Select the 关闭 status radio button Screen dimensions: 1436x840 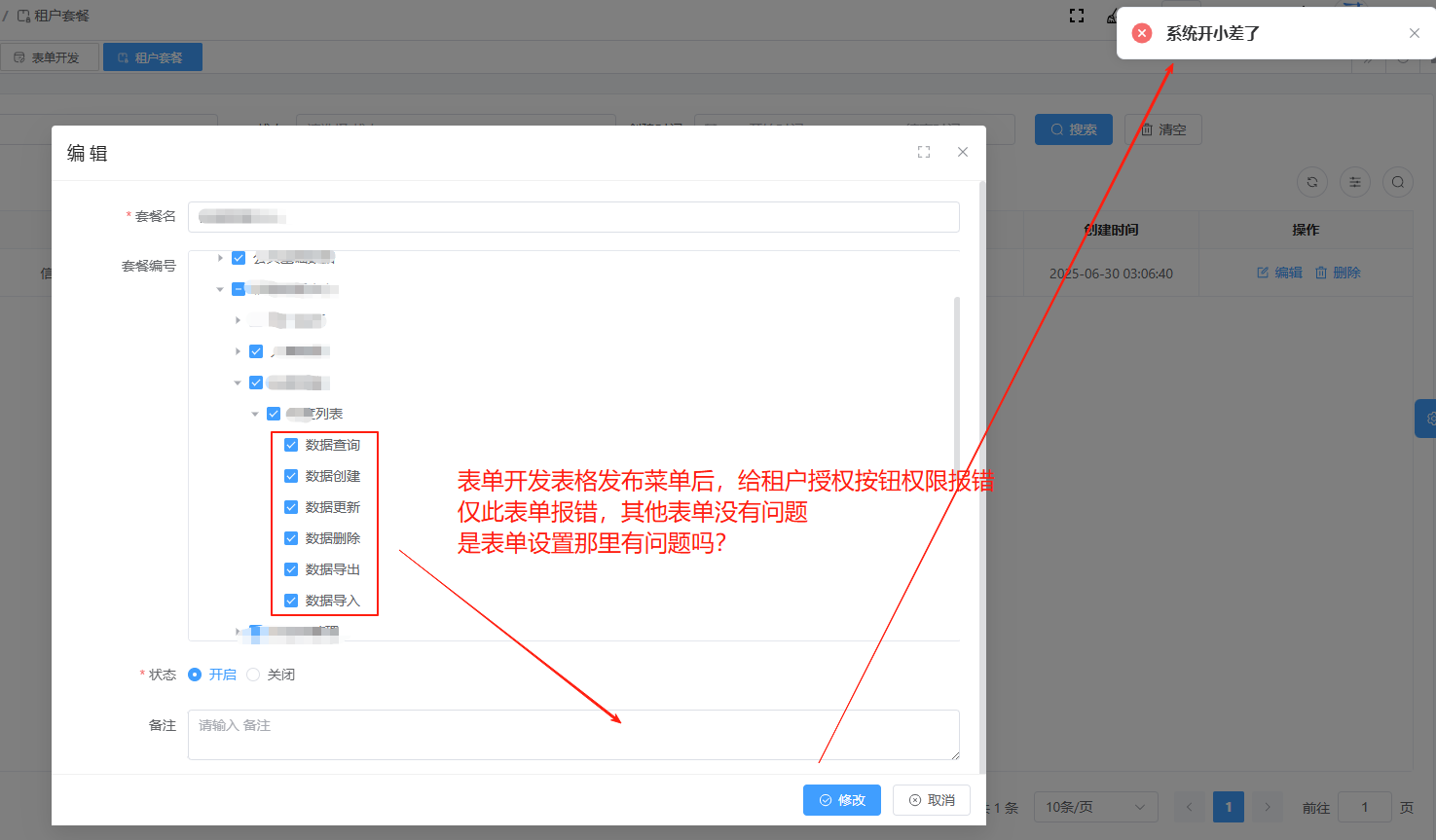[x=254, y=675]
